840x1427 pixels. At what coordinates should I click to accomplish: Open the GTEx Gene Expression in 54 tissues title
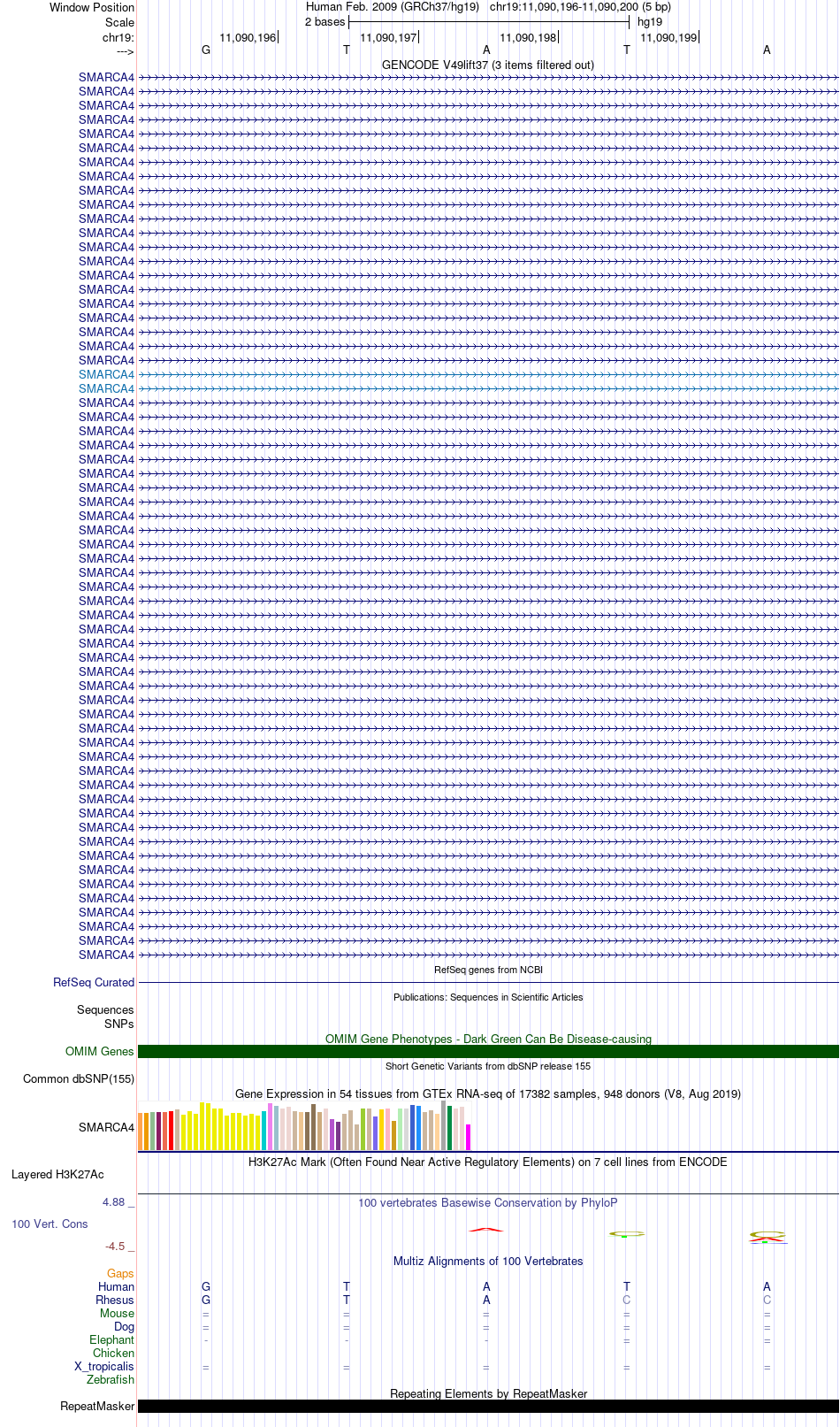pos(488,1093)
